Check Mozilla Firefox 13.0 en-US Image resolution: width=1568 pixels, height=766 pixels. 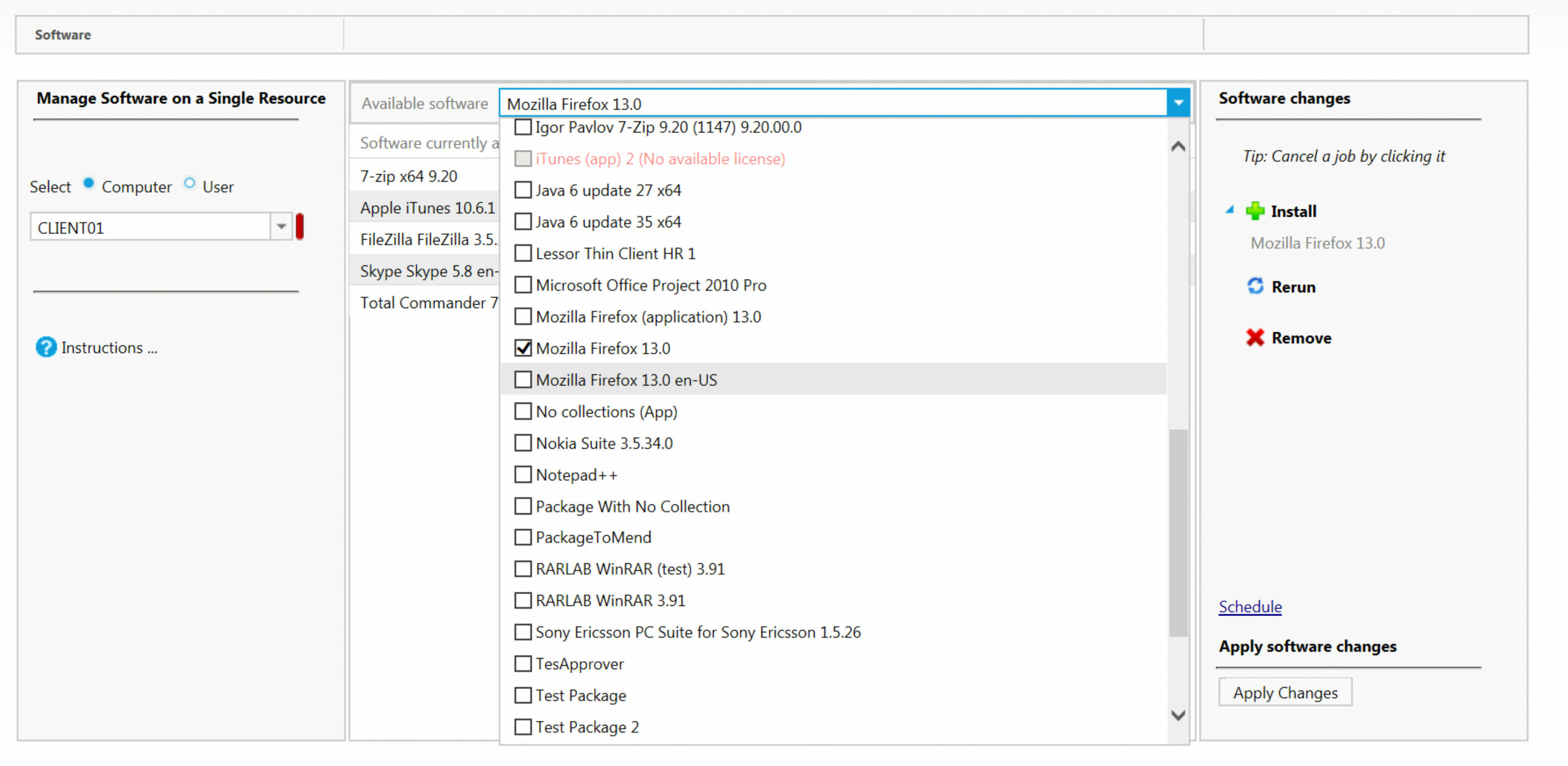[522, 380]
